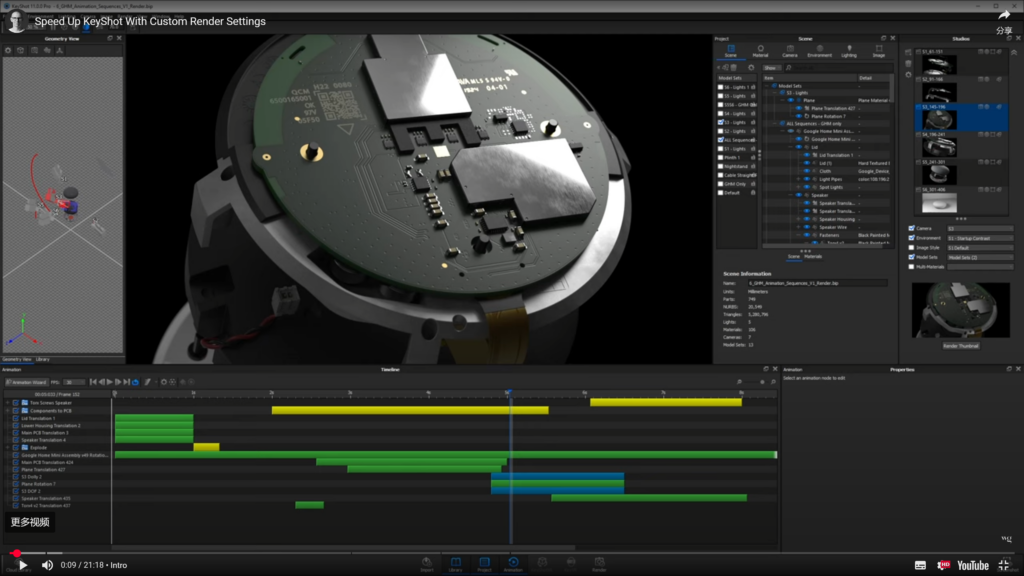Hide the Cloth part in scene tree
1024x576 pixels.
click(x=807, y=171)
